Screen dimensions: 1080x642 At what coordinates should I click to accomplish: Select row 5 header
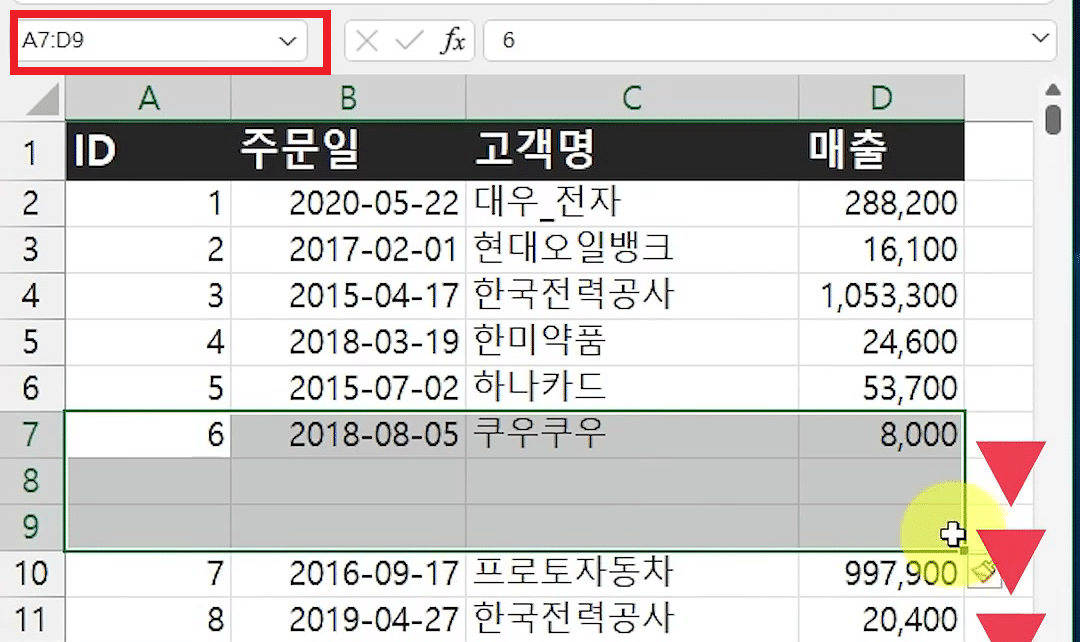pos(32,342)
